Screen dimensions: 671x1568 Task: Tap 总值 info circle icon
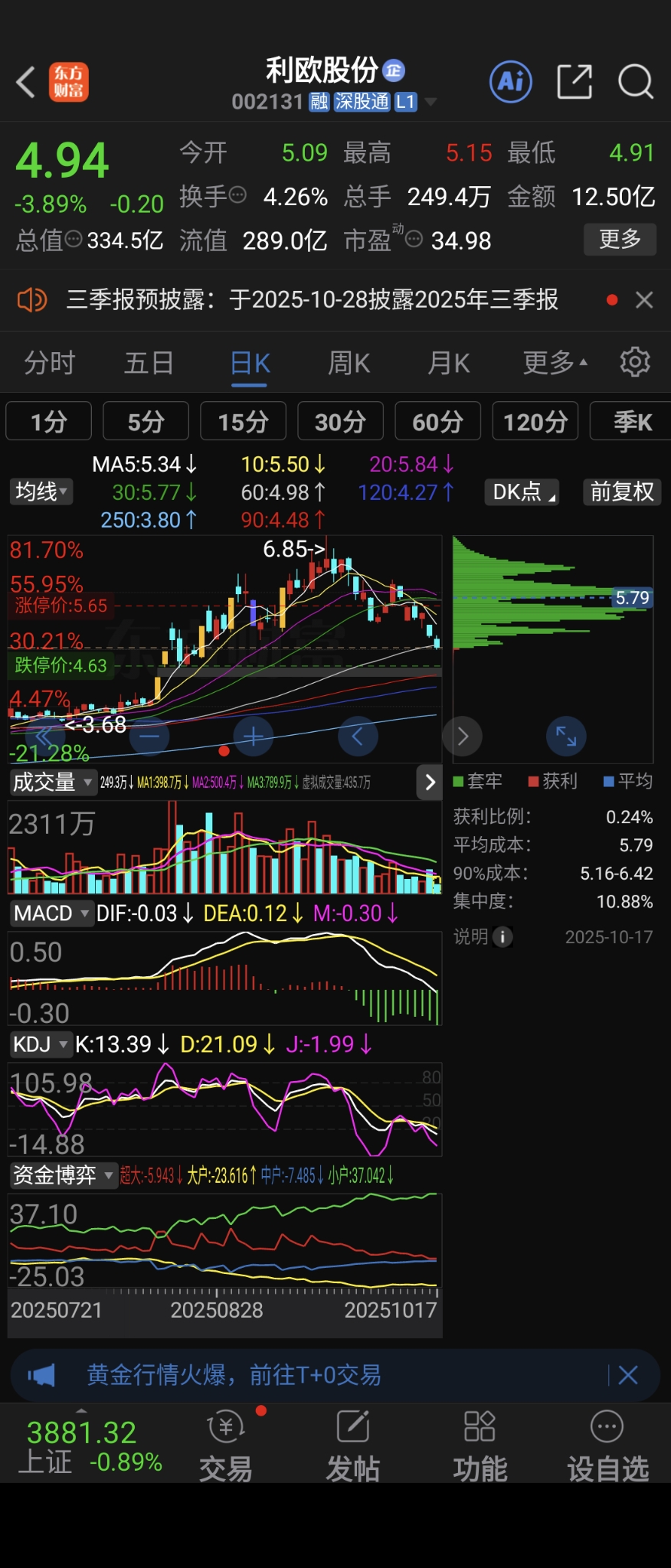coord(74,239)
